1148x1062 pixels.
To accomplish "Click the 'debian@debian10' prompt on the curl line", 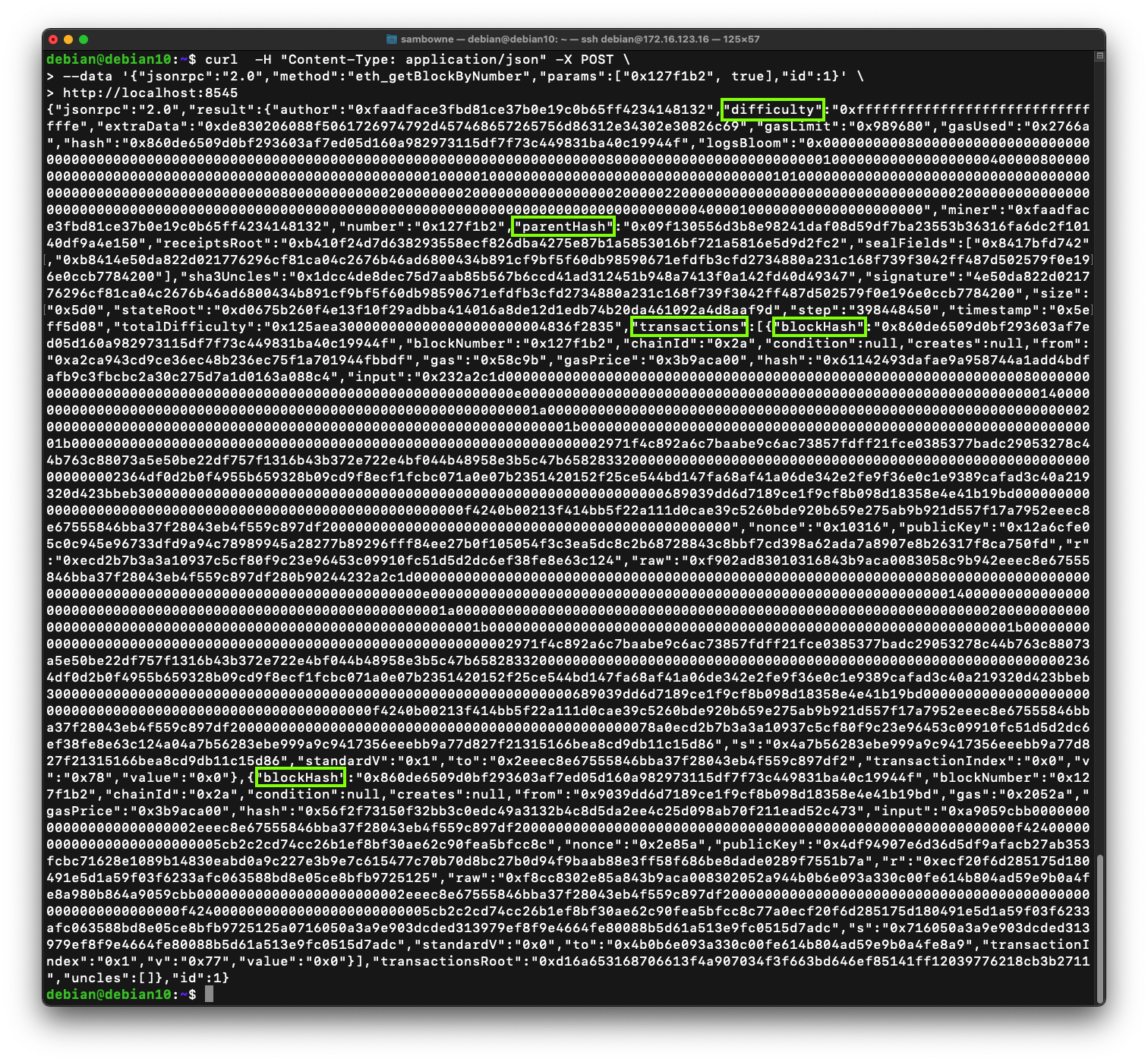I will [109, 59].
